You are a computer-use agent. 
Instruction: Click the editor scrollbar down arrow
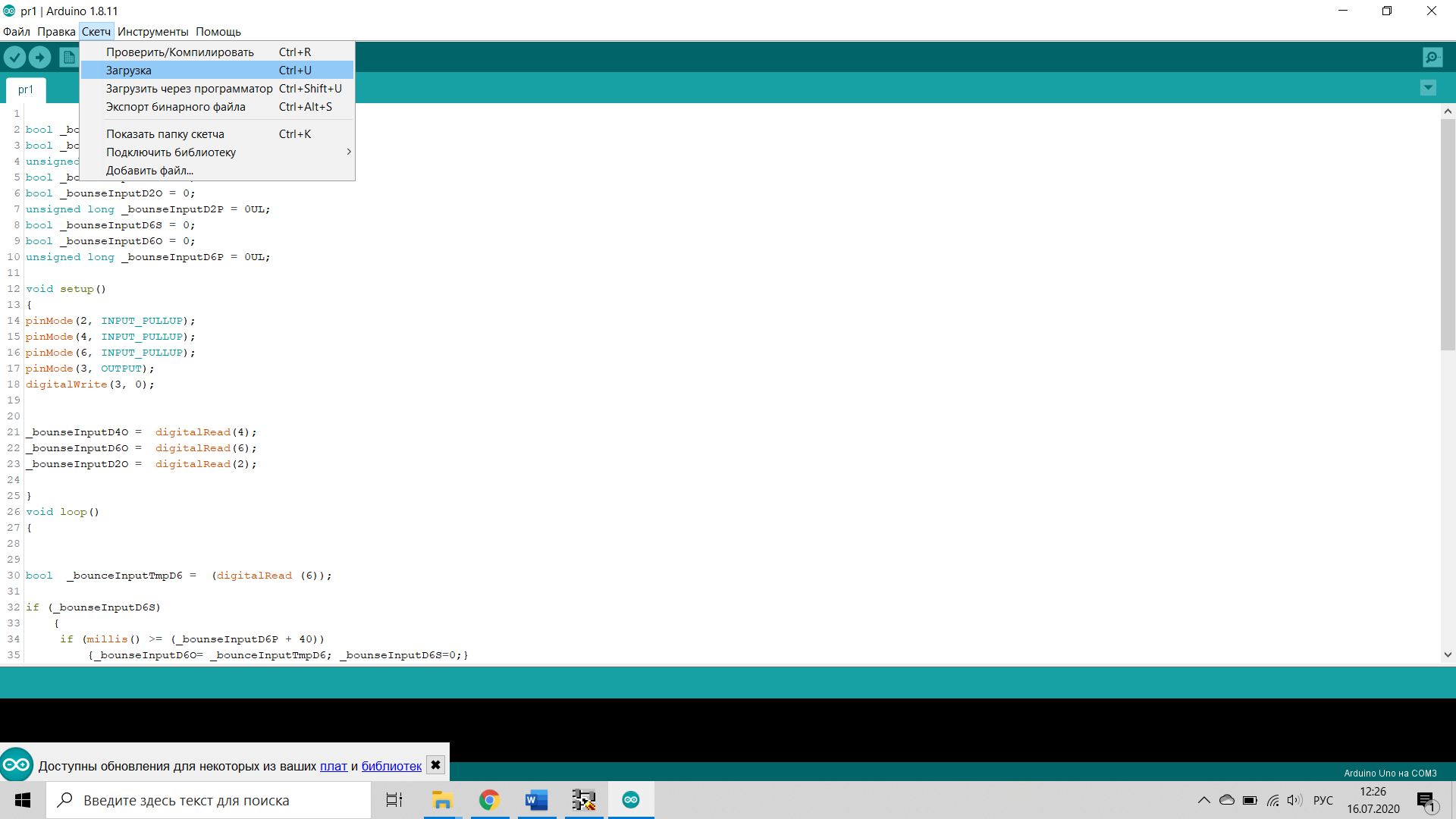[1448, 654]
